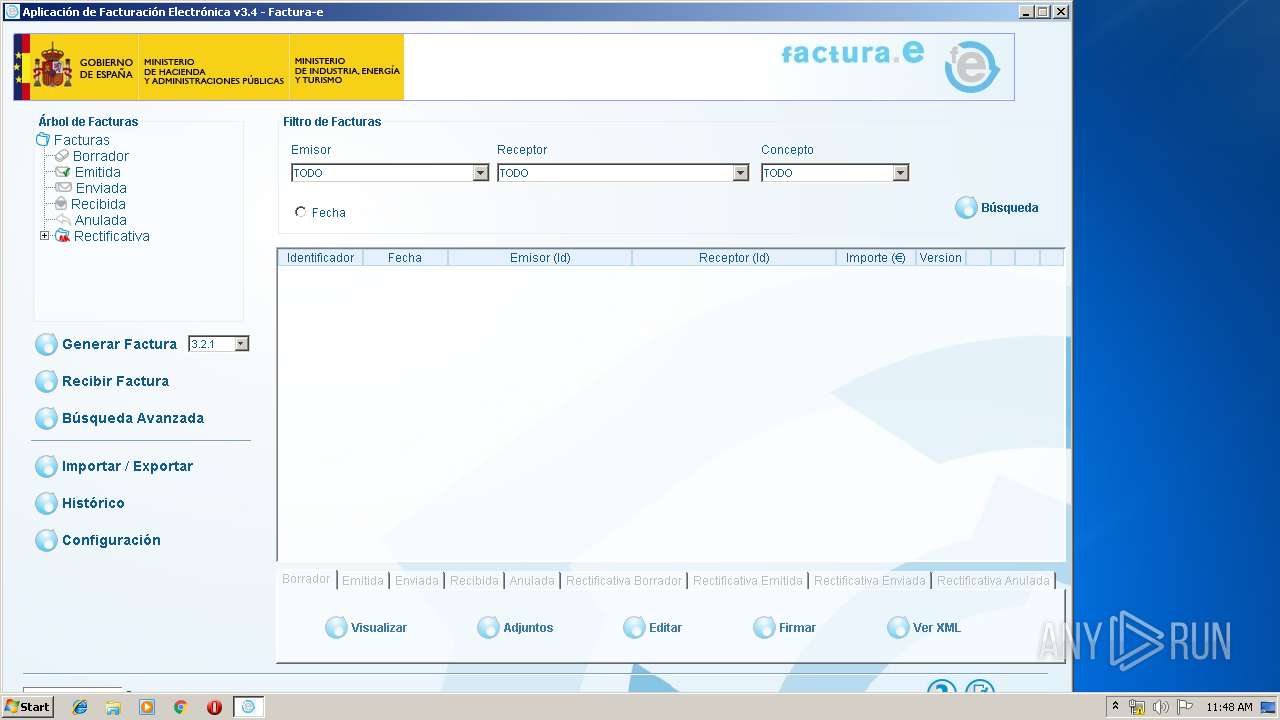This screenshot has height=720, width=1280.
Task: Click the Anulada arrow icon in tree
Action: [64, 220]
